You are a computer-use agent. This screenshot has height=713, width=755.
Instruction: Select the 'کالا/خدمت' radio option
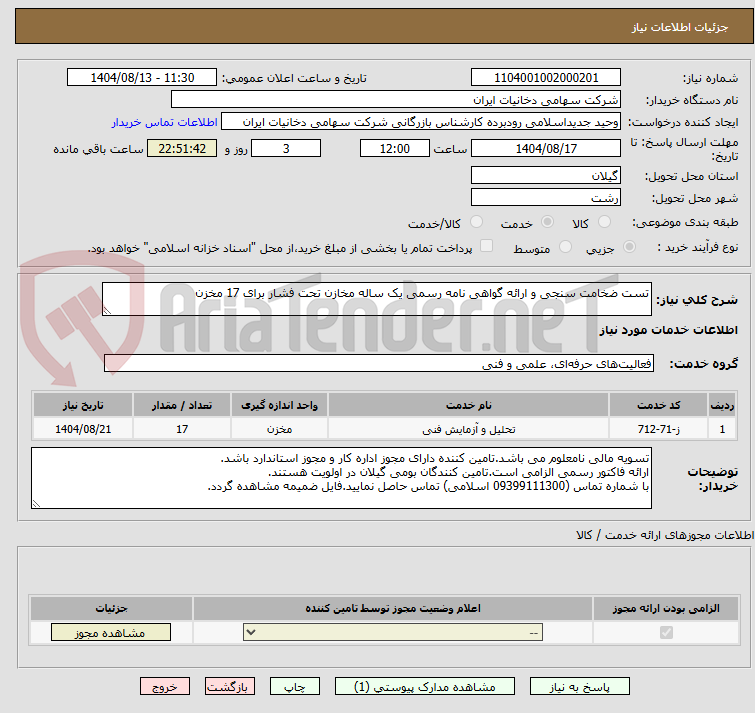pos(476,222)
